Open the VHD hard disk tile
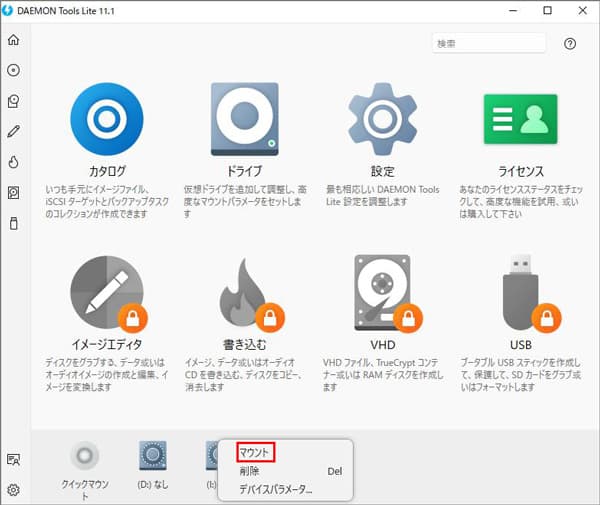Viewport: 600px width, 505px height. pos(380,293)
